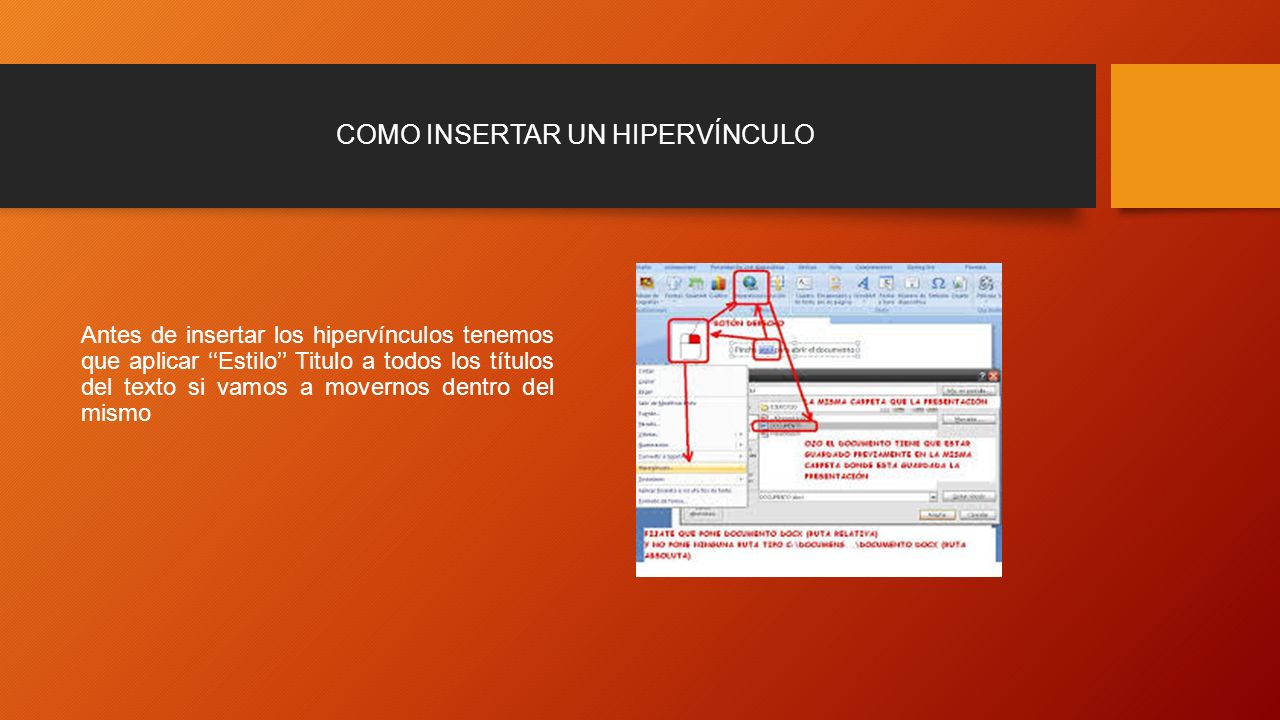
Task: Click the Encabezado y pie de página icon
Action: pyautogui.click(x=834, y=283)
